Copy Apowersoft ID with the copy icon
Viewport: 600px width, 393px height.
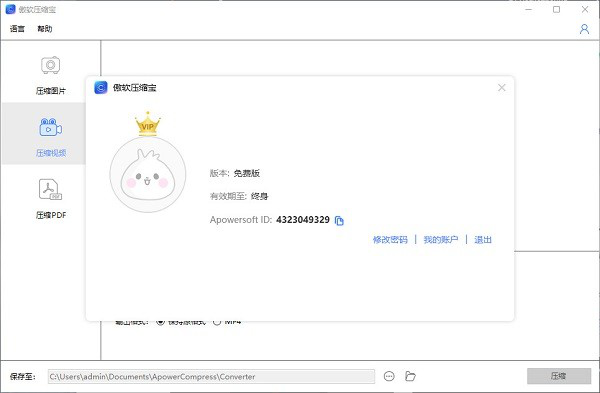pyautogui.click(x=339, y=220)
